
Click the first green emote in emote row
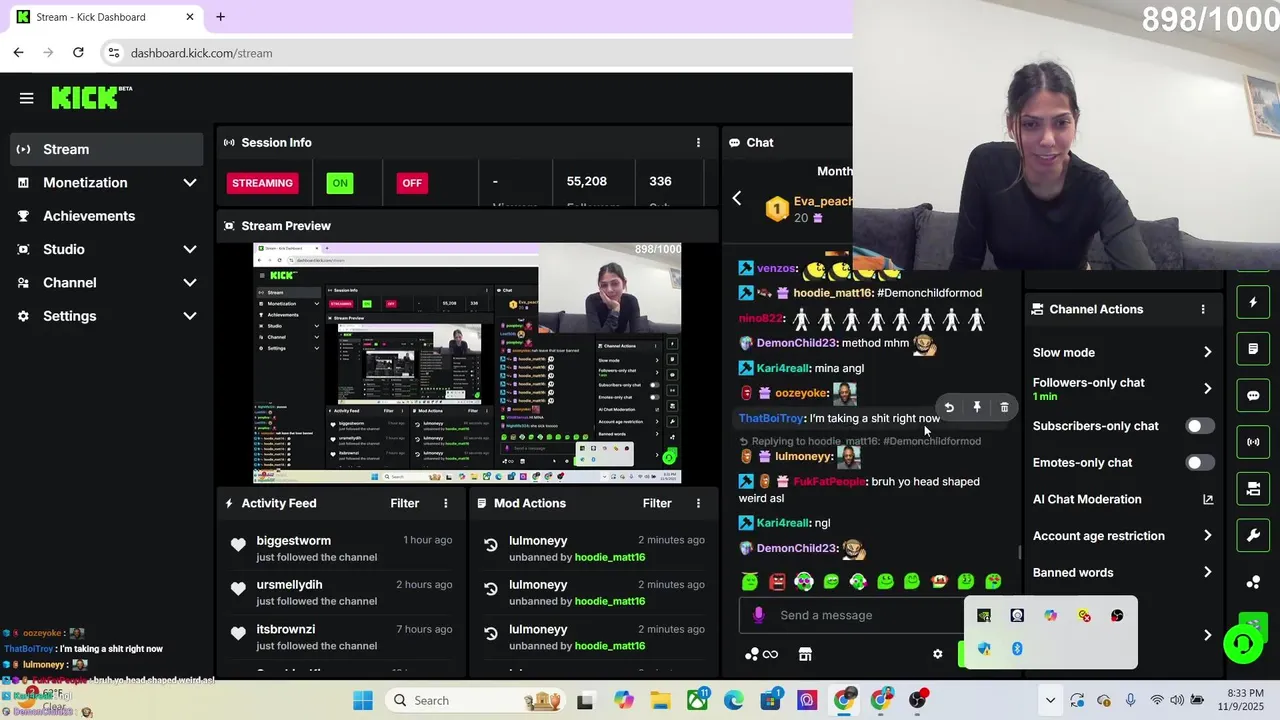coord(750,581)
